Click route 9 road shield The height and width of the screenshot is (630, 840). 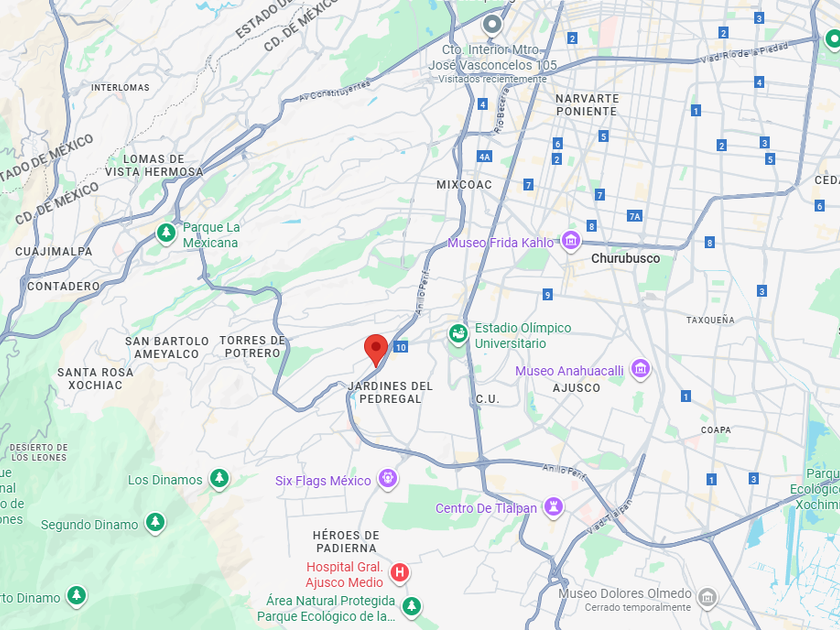pos(547,295)
